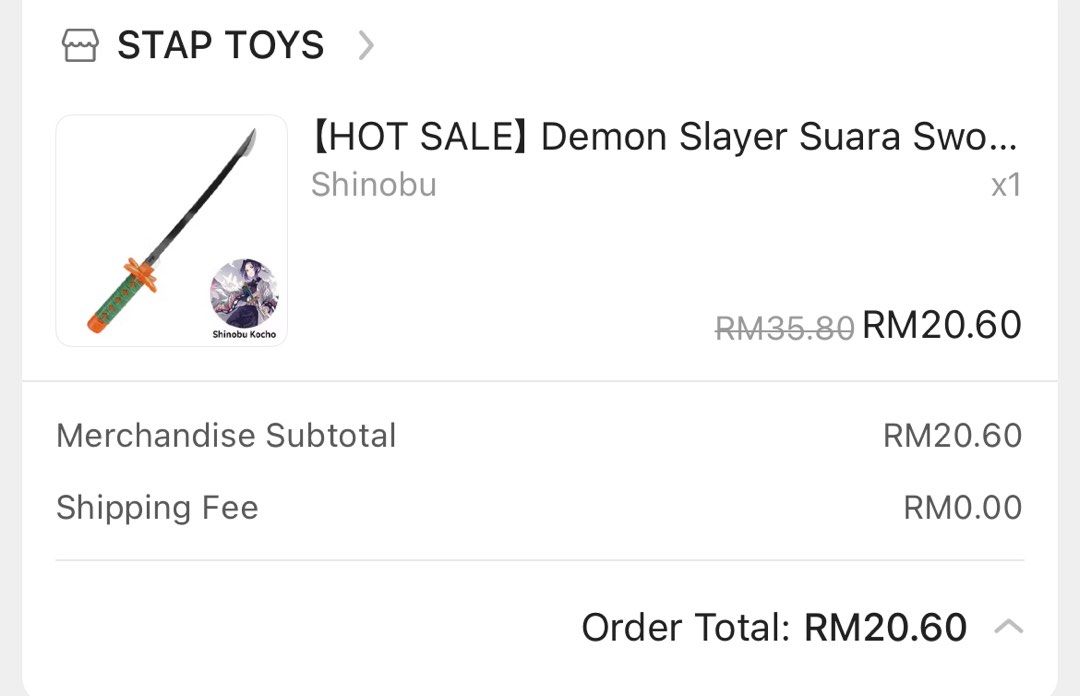Expand the STAP TOYS shop chevron
The width and height of the screenshot is (1080, 696).
pyautogui.click(x=366, y=45)
